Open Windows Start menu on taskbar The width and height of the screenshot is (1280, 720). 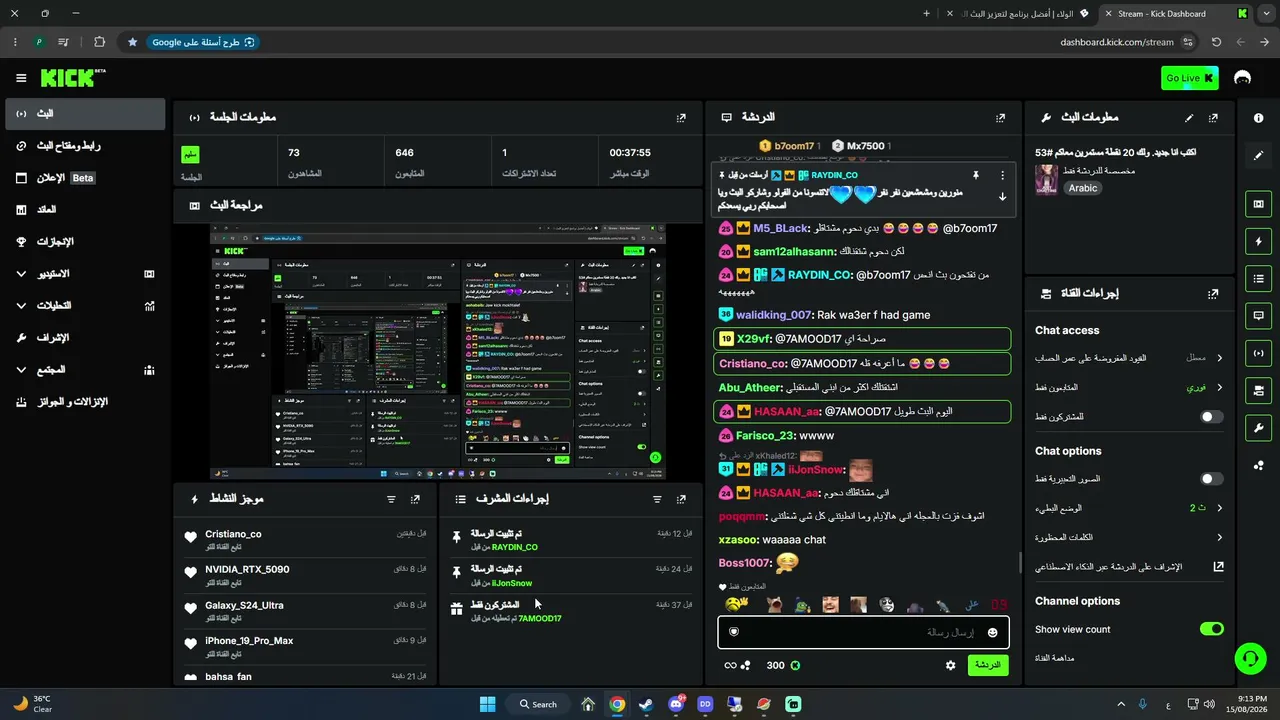(487, 704)
